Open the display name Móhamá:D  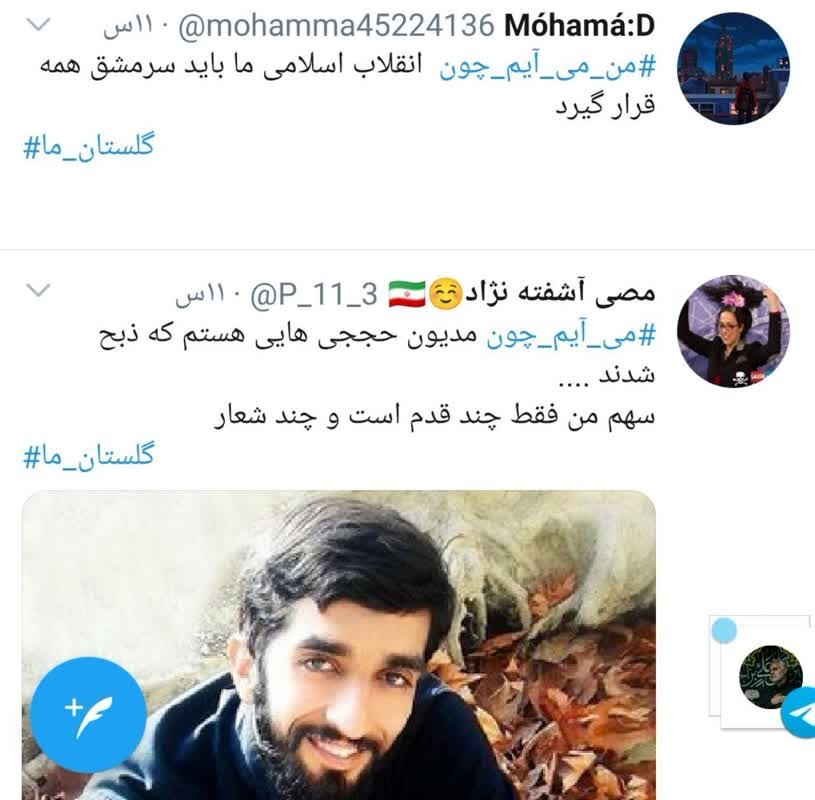click(580, 26)
